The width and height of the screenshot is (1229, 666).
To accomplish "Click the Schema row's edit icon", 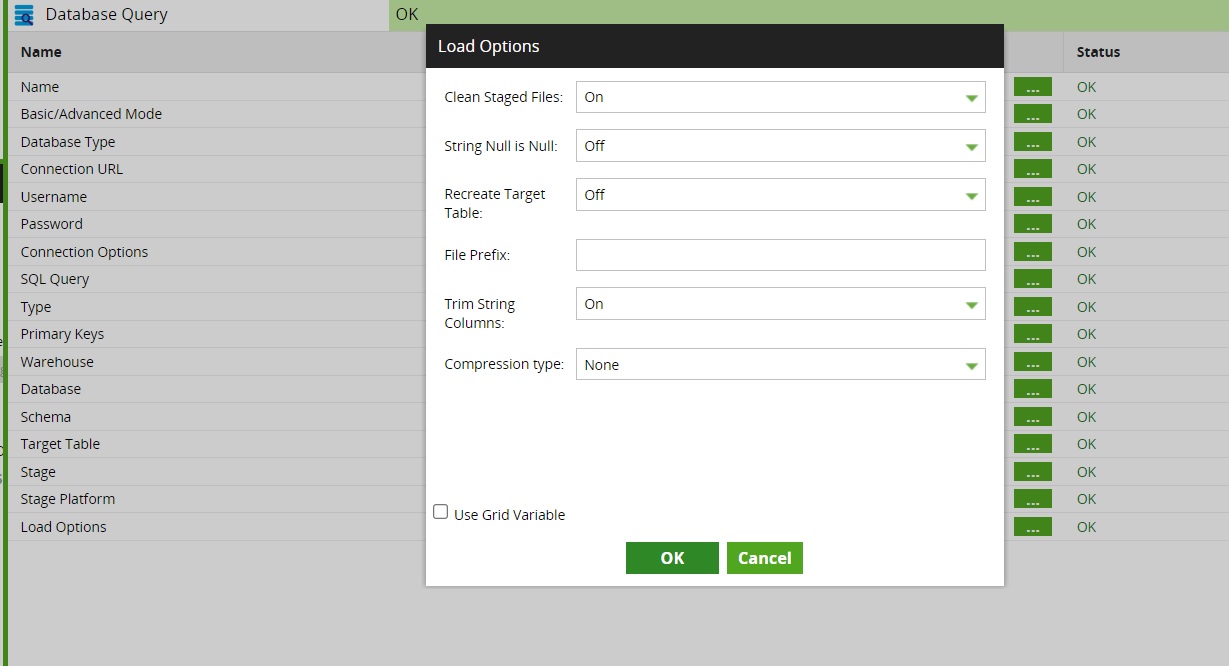I will [x=1033, y=416].
